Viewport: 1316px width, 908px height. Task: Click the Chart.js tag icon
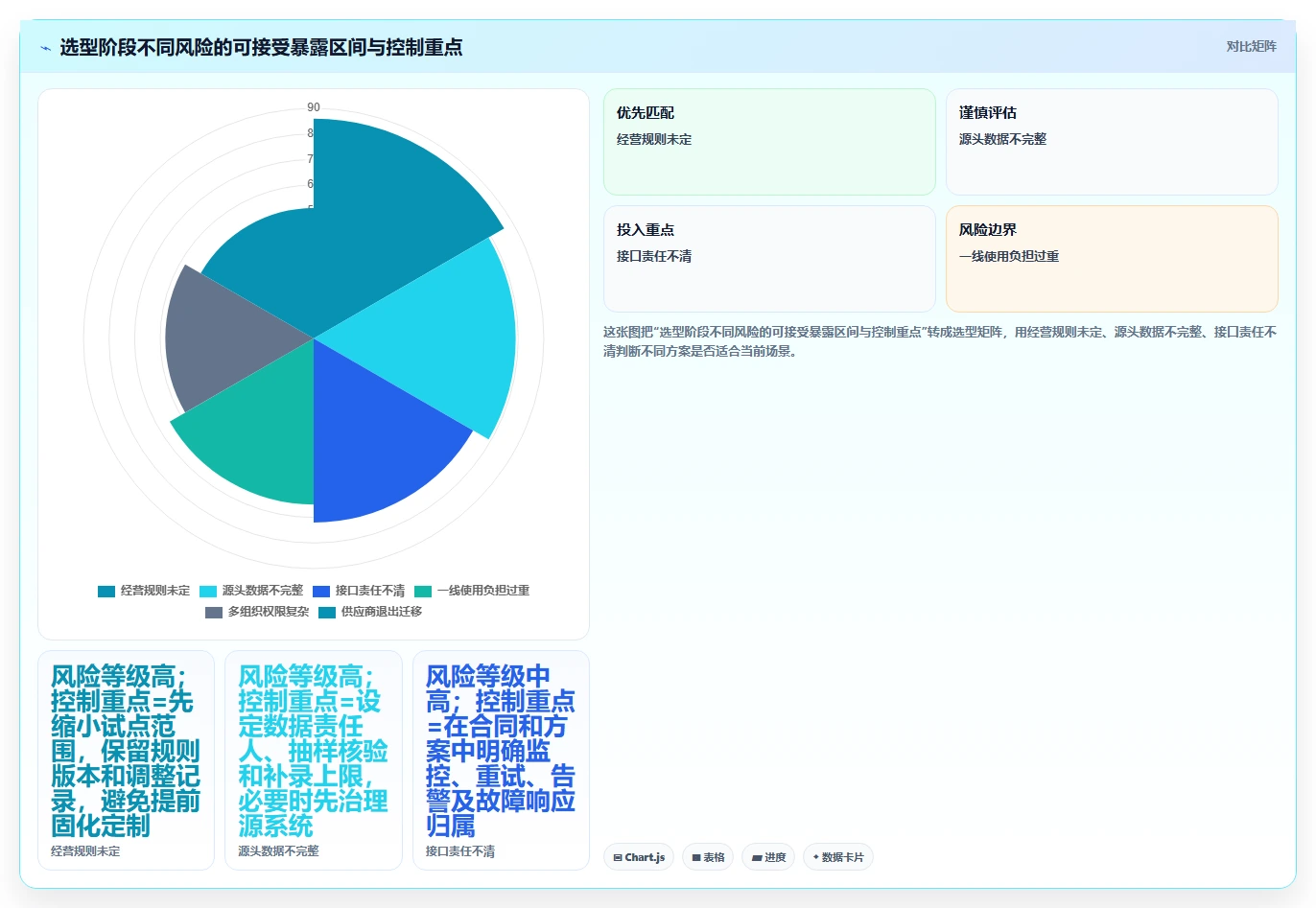tap(618, 857)
